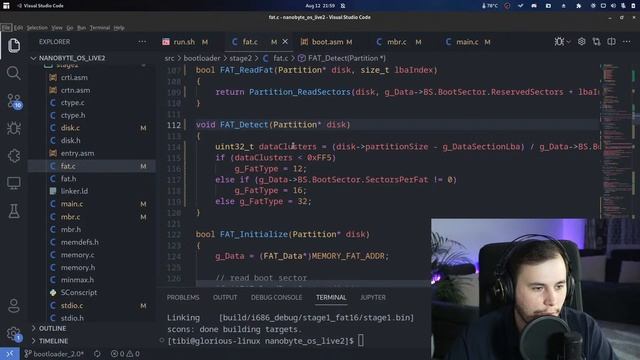Image resolution: width=640 pixels, height=360 pixels.
Task: Click line number 112 in gutter
Action: click(x=173, y=125)
